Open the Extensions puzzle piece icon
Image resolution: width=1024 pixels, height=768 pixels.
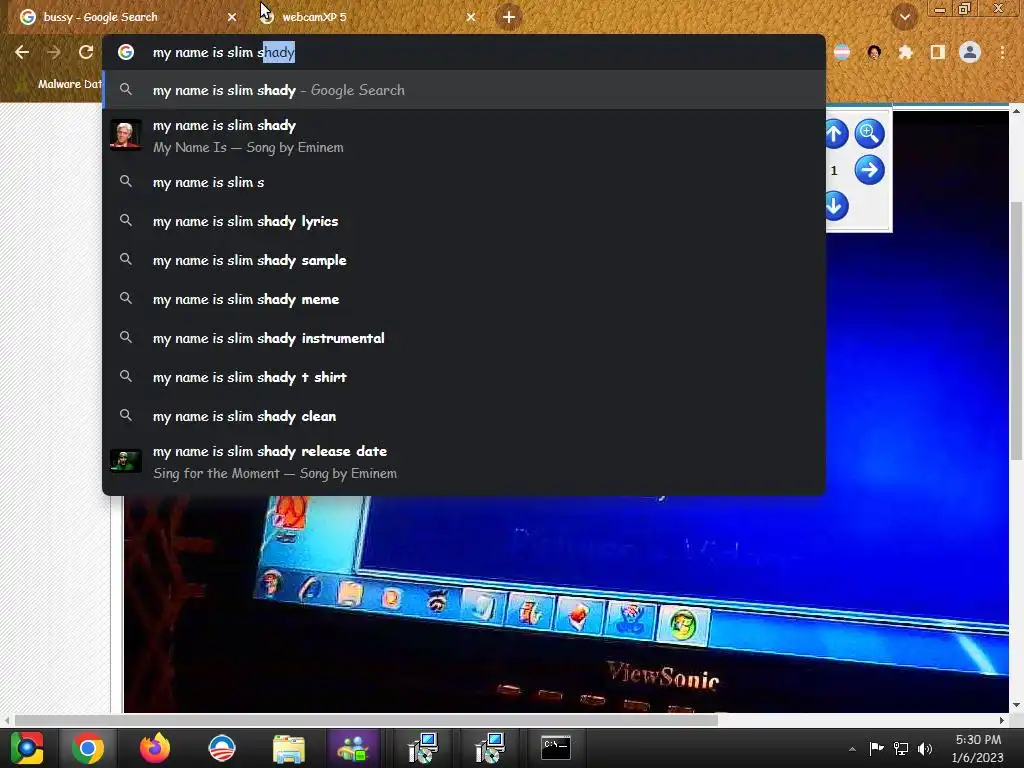[905, 52]
